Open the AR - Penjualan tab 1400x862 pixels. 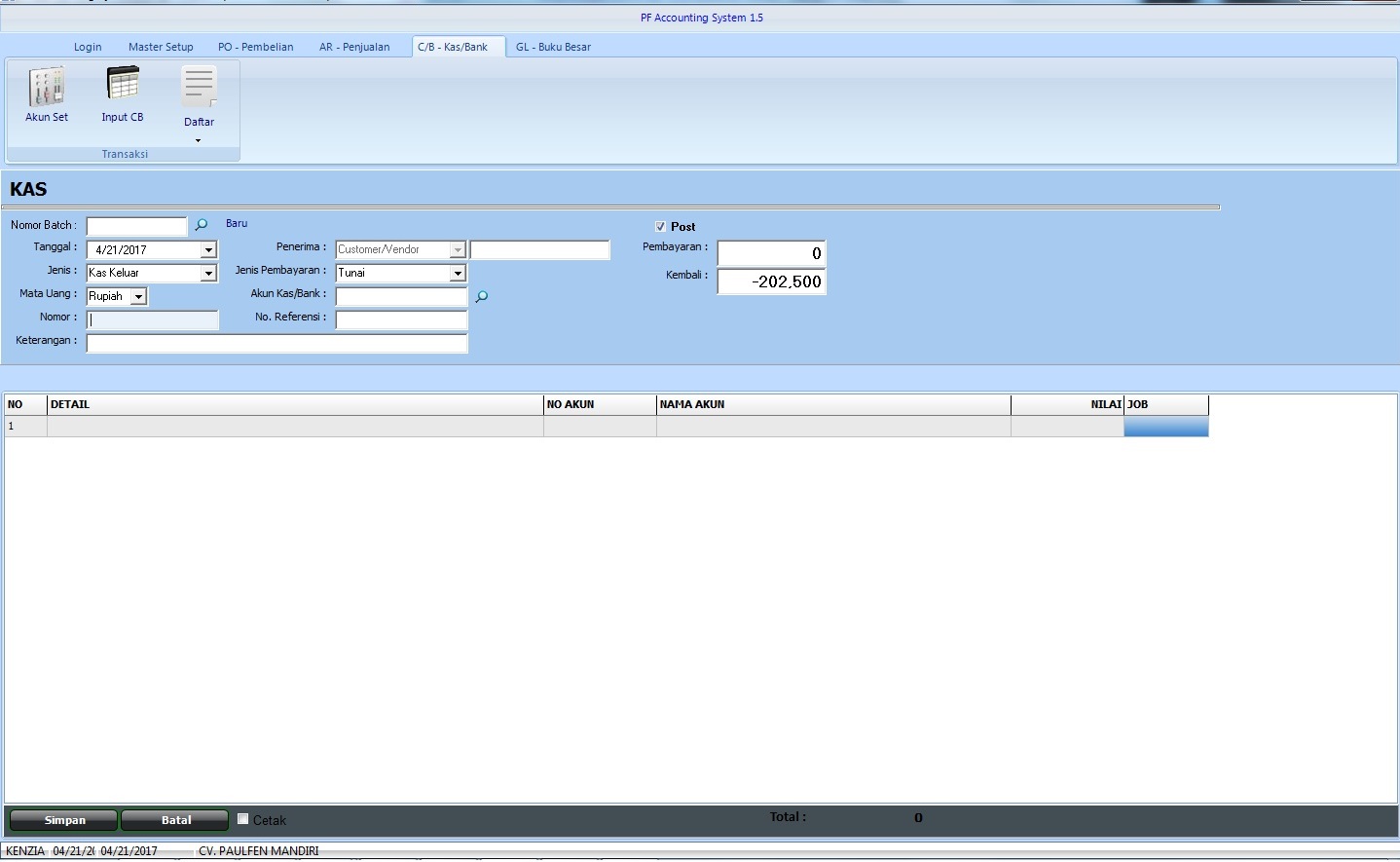(x=354, y=47)
